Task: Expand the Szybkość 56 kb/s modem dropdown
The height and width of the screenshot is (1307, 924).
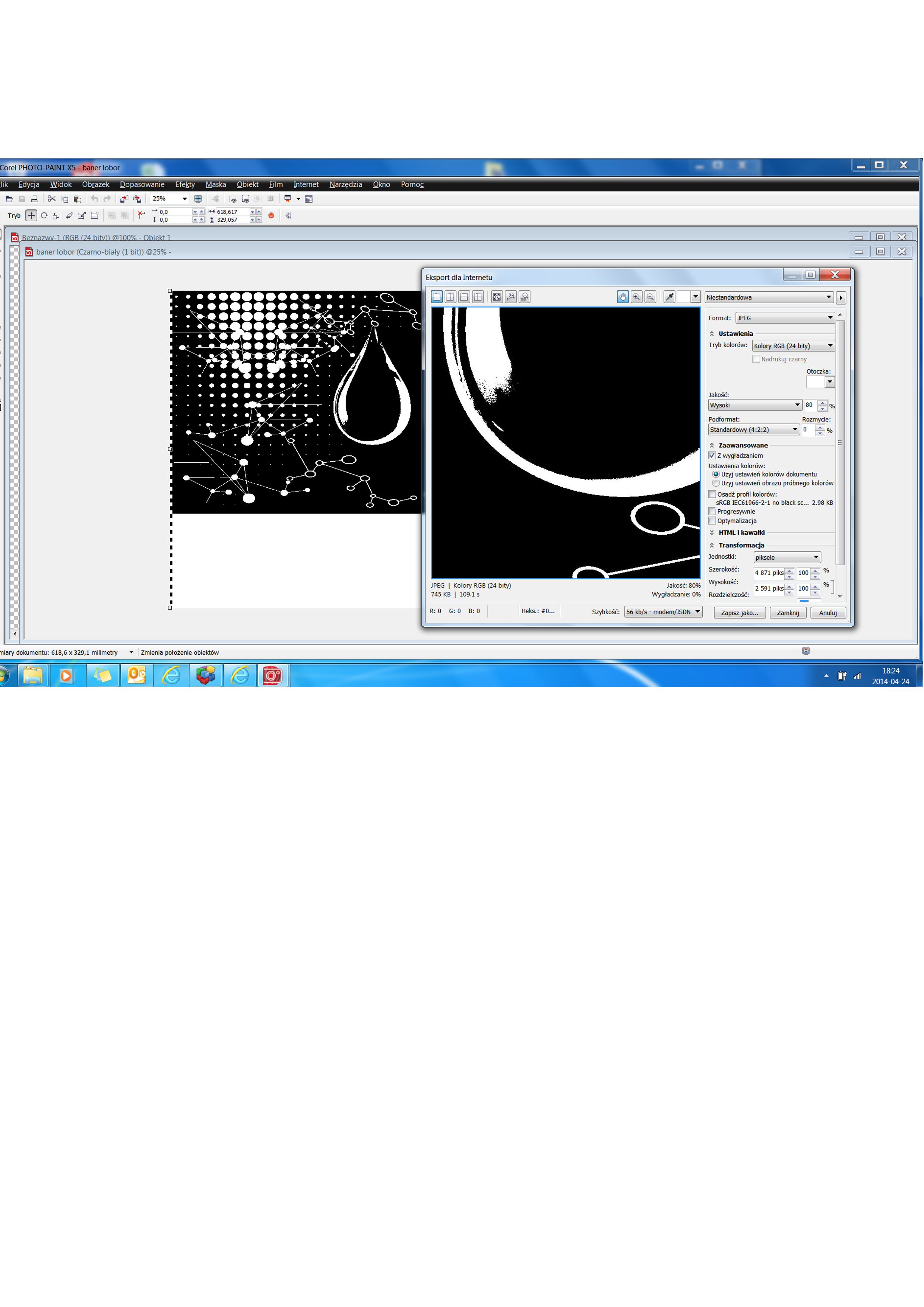Action: click(x=663, y=611)
